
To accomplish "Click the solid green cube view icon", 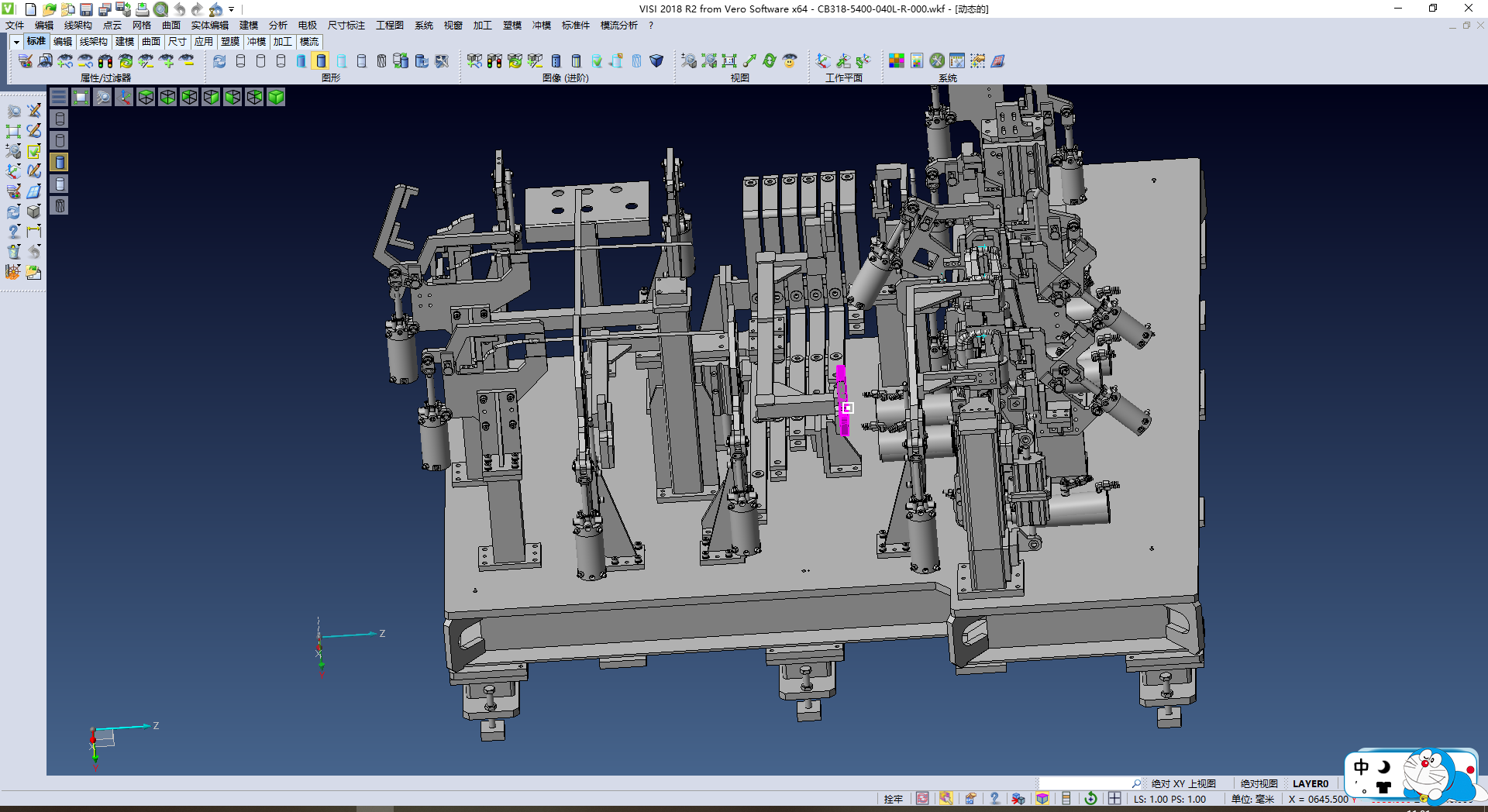I will 276,97.
